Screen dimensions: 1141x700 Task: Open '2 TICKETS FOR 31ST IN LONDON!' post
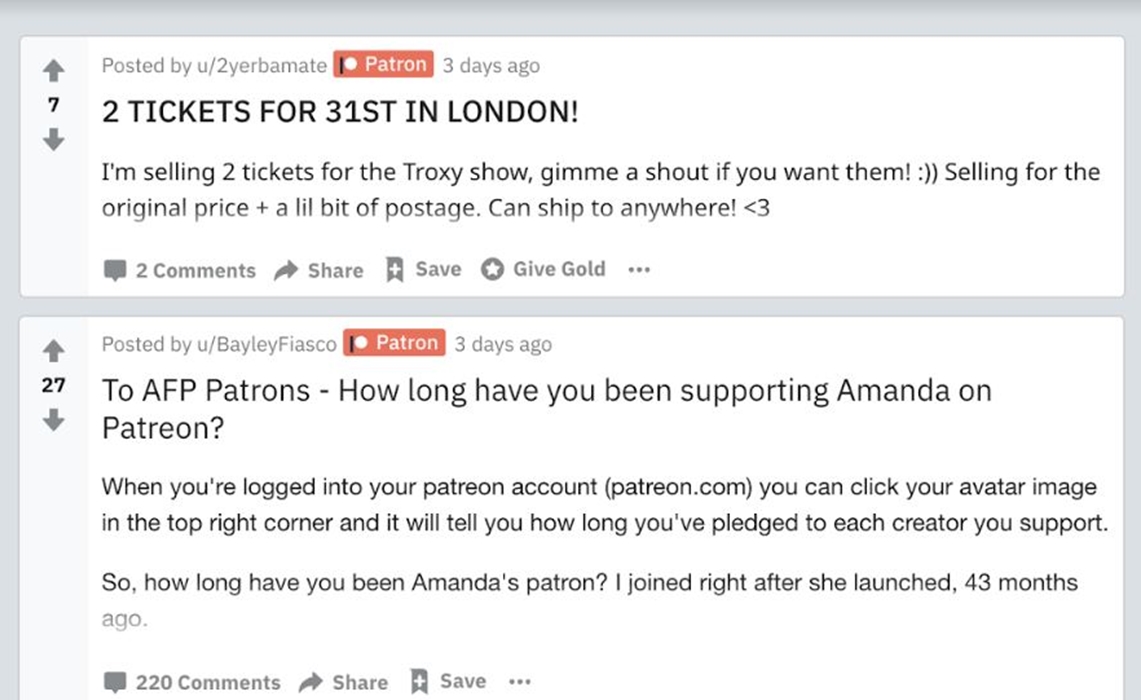coord(340,112)
